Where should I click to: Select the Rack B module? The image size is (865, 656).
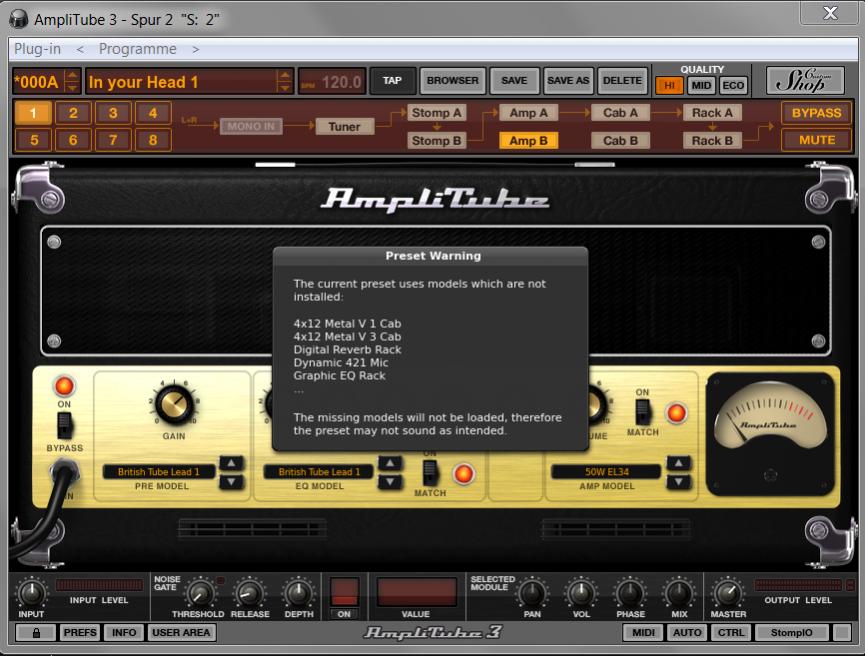(x=713, y=141)
